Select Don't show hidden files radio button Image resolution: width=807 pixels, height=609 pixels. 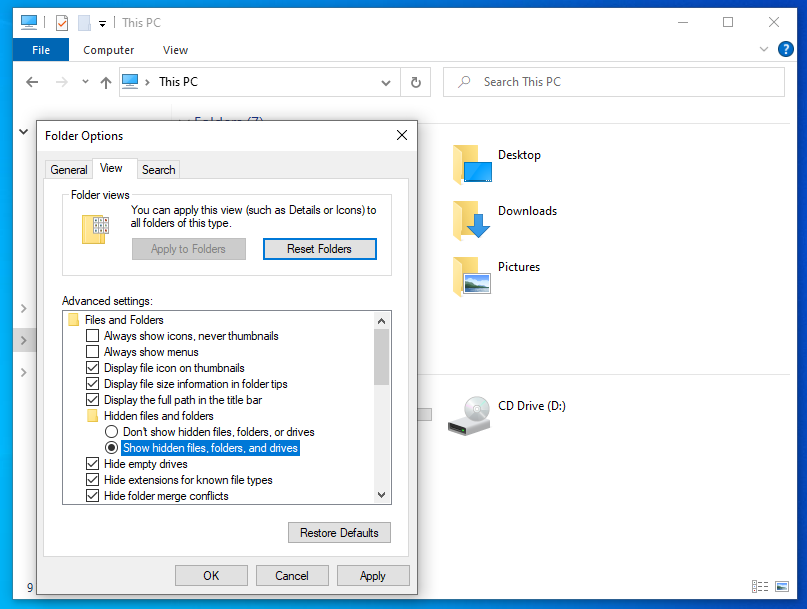click(112, 432)
